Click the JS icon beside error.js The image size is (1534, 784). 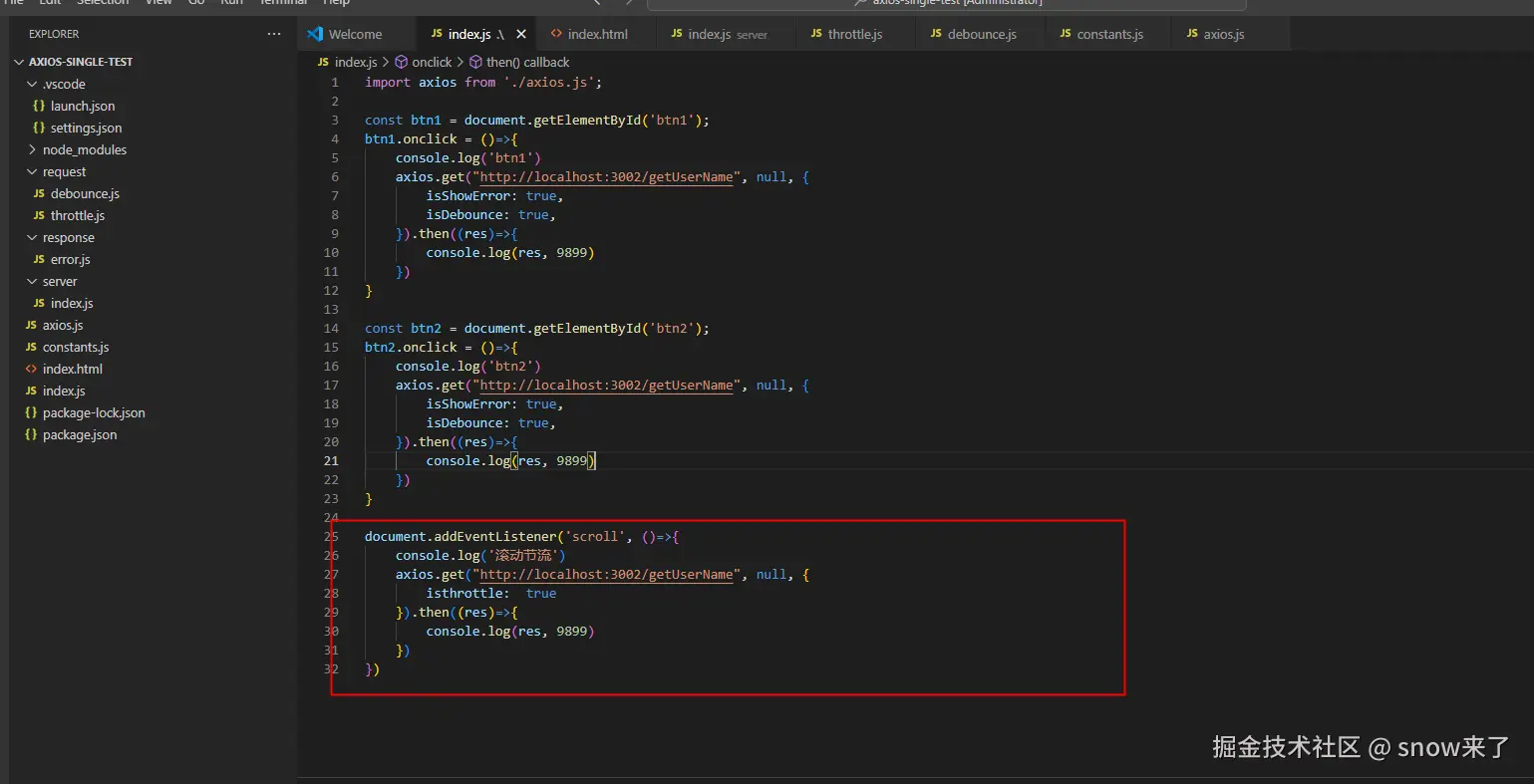(39, 259)
